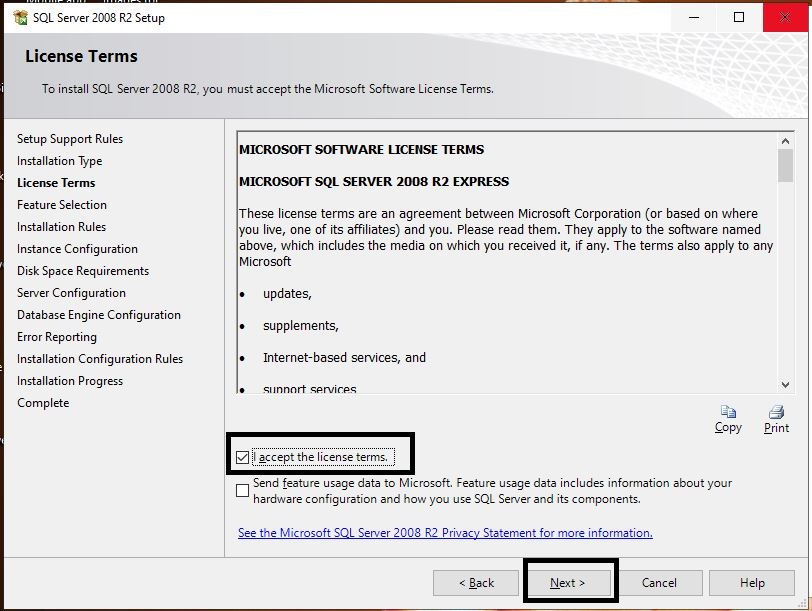Click 'Internet-based services, and' bullet
Image resolution: width=812 pixels, height=611 pixels.
(x=344, y=358)
